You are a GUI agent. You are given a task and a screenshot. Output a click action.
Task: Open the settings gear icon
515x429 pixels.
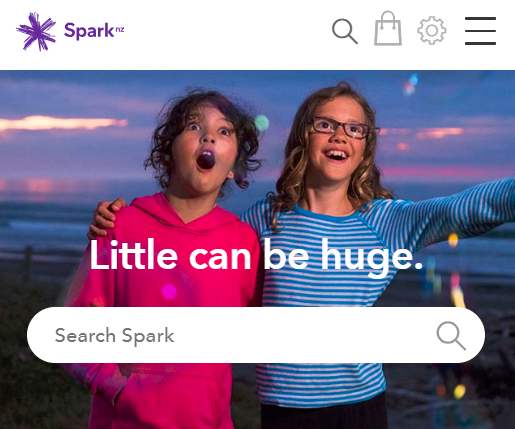tap(432, 30)
